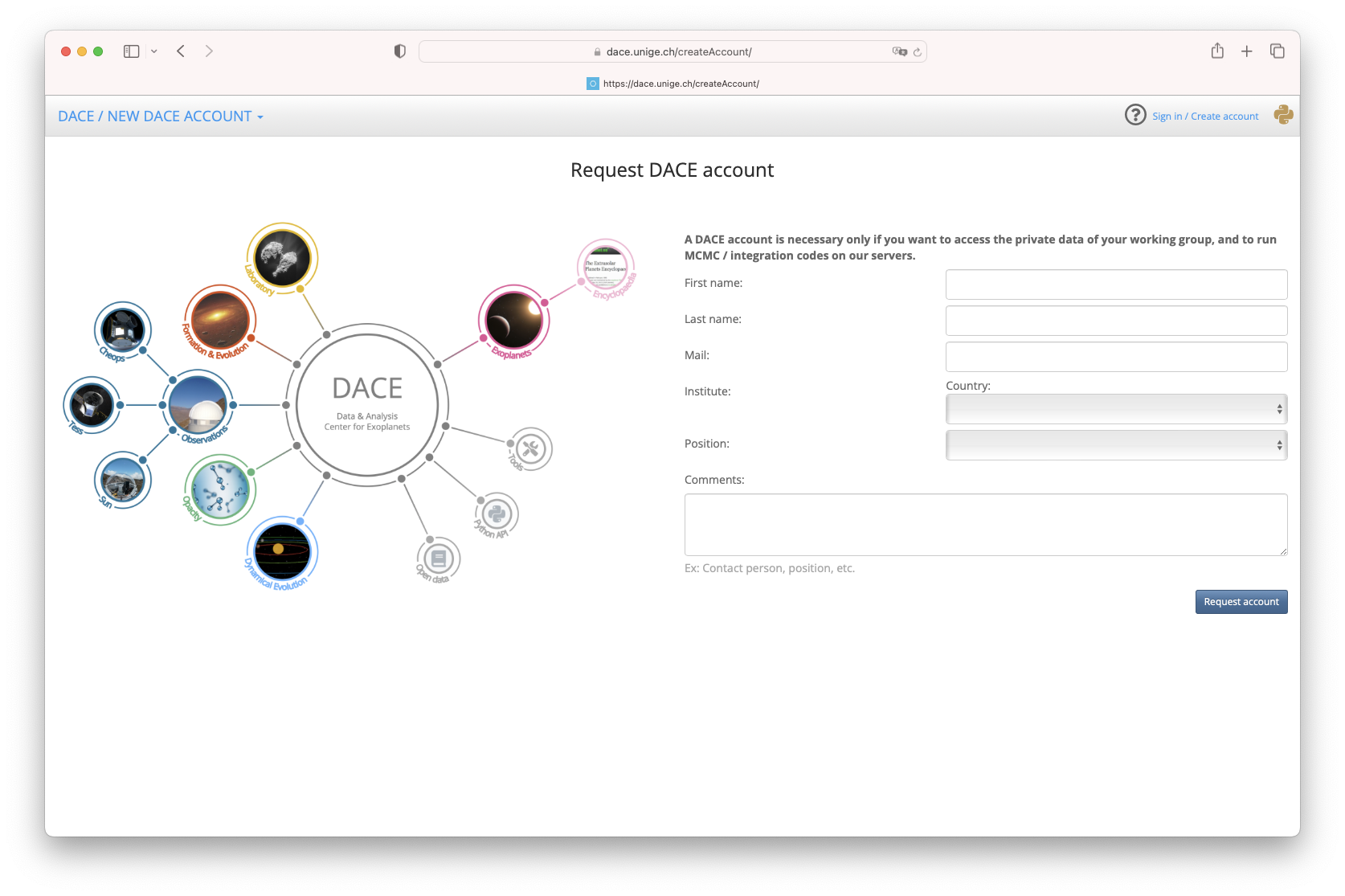The height and width of the screenshot is (896, 1345).
Task: Focus the Mail field
Action: (1117, 357)
